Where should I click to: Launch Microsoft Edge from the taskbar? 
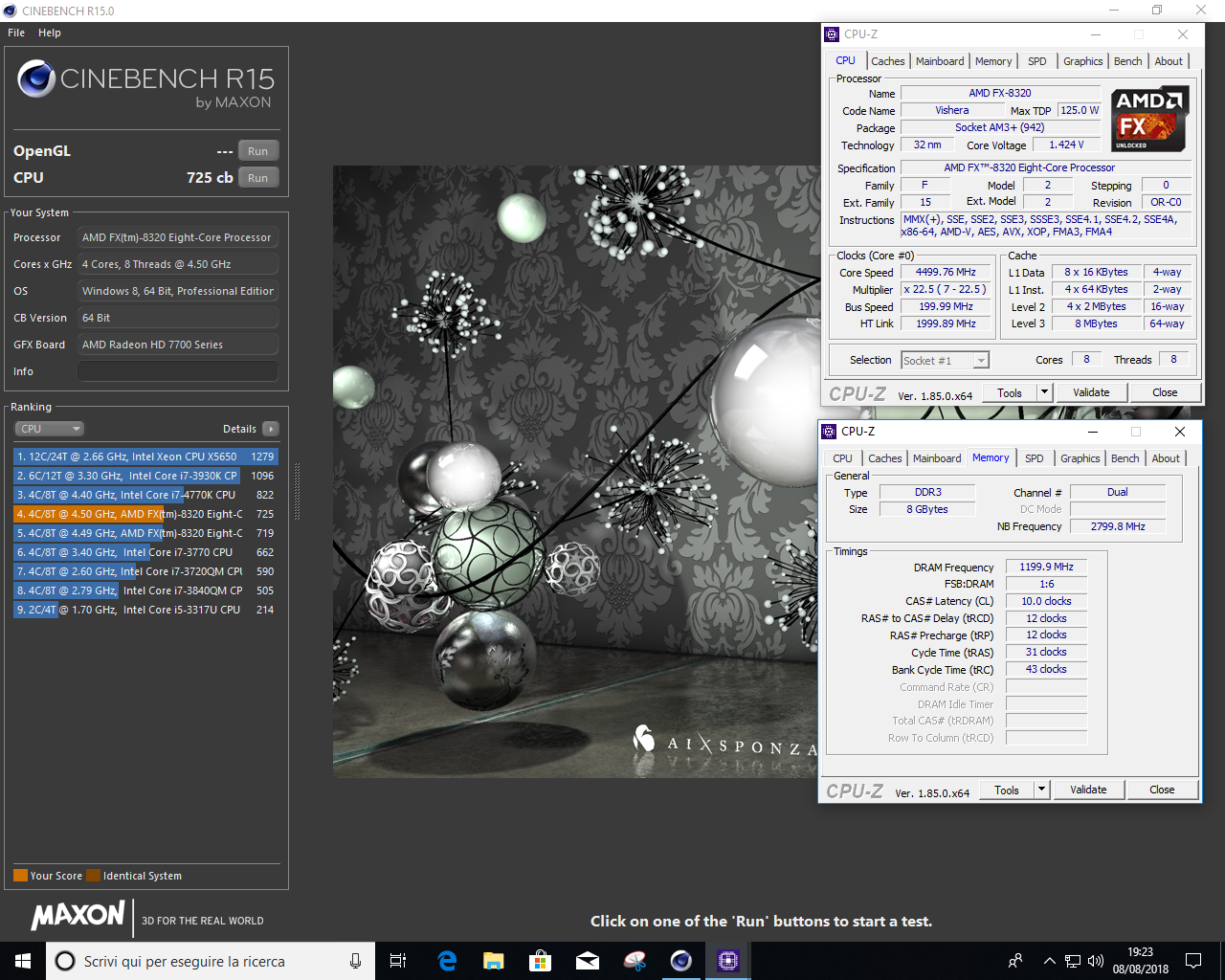446,961
